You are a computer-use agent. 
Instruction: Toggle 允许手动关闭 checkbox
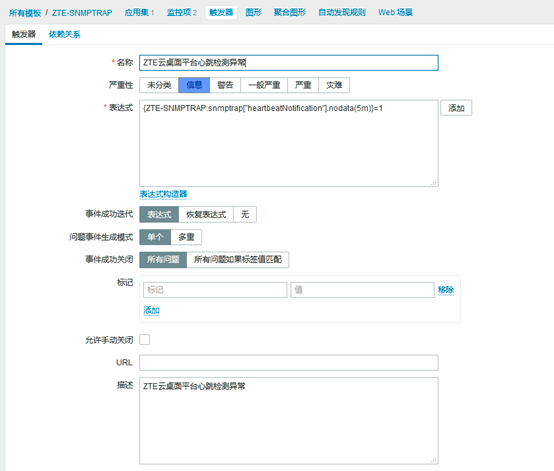click(x=145, y=340)
